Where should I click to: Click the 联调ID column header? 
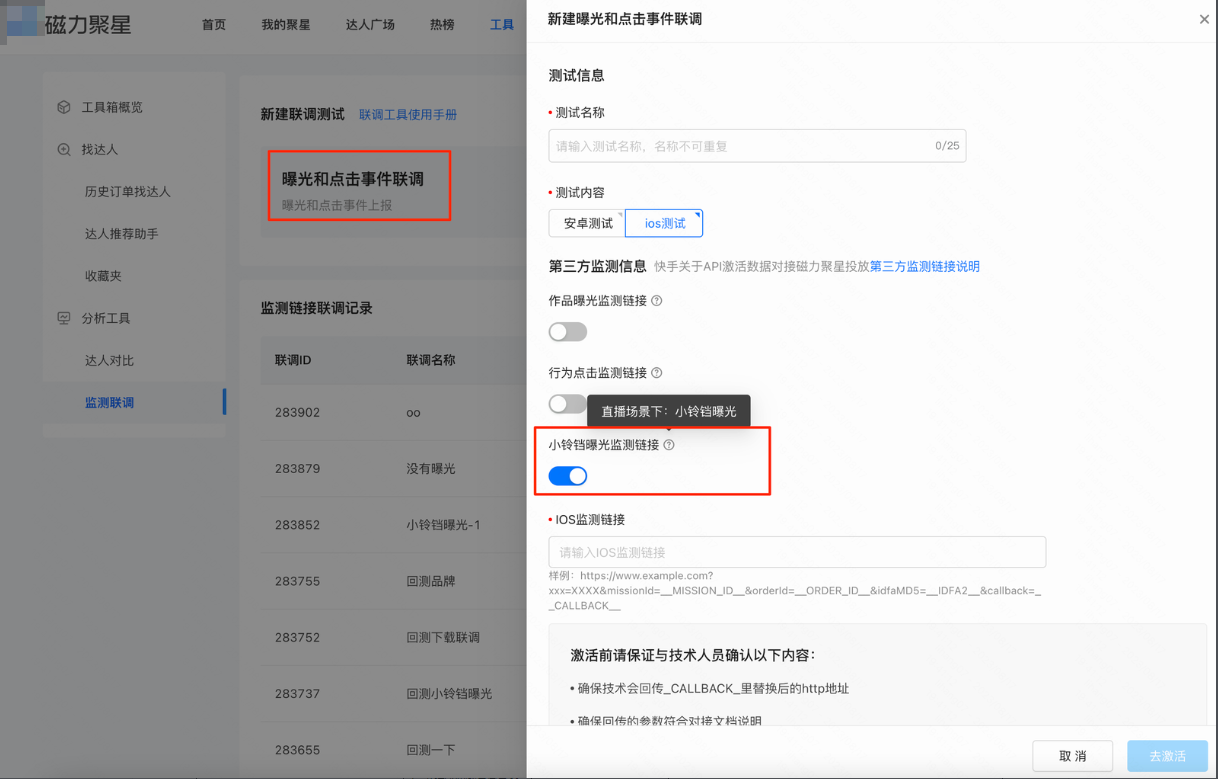click(293, 360)
